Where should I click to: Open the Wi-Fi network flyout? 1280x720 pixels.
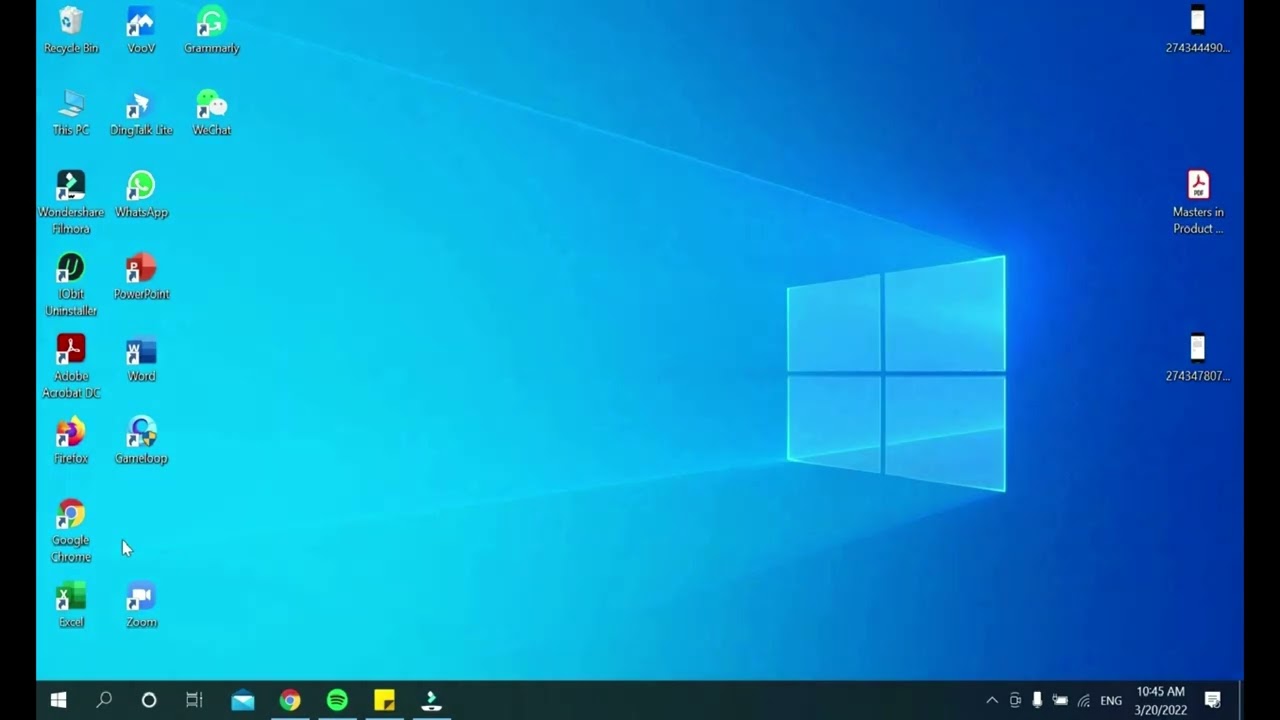(x=1084, y=700)
